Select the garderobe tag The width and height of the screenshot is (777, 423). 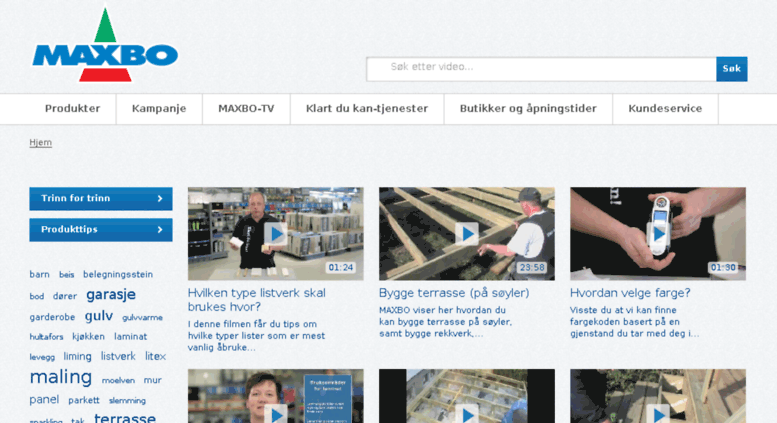[x=52, y=317]
